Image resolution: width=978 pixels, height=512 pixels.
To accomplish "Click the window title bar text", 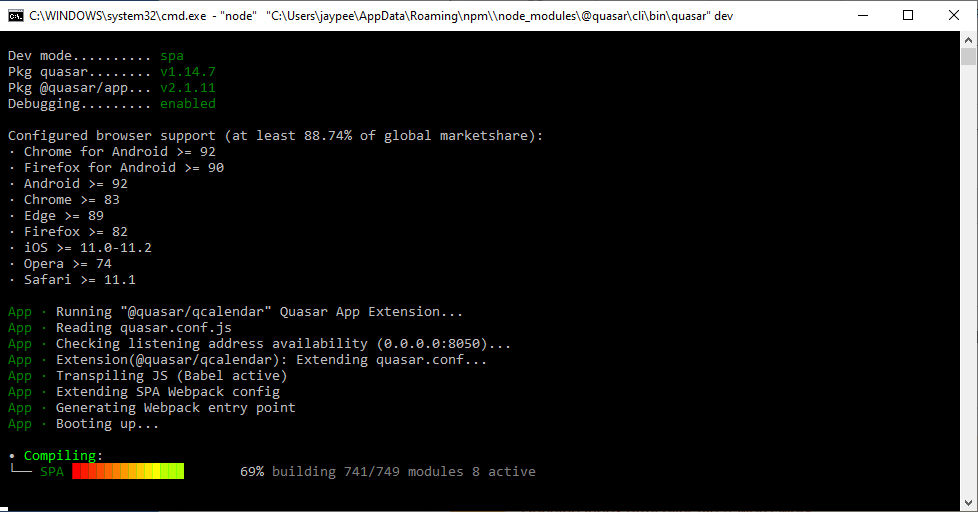I will tap(381, 16).
